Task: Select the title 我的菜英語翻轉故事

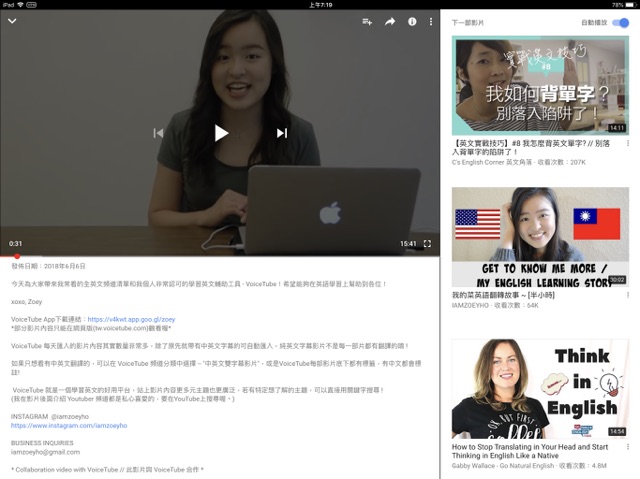Action: click(x=503, y=295)
